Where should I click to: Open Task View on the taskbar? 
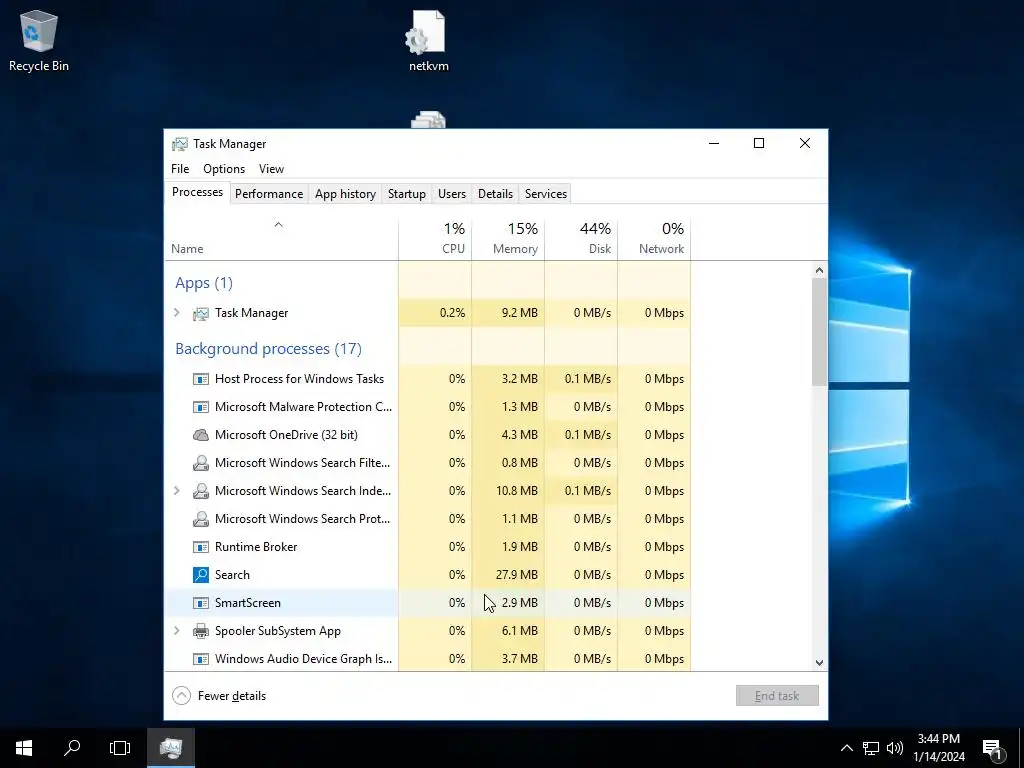coord(120,748)
